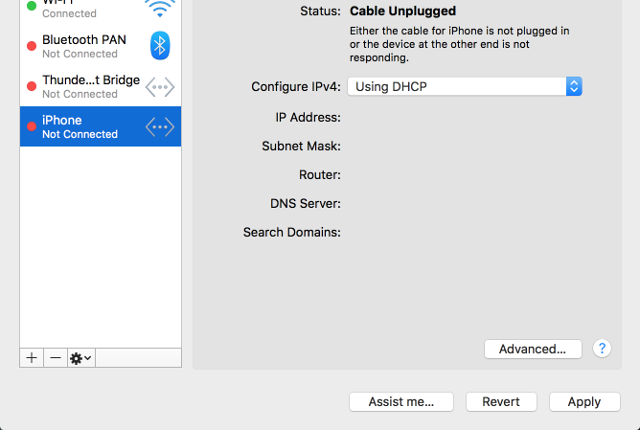Select the Thunderbolt Bridge service
Image resolution: width=640 pixels, height=430 pixels.
(x=100, y=86)
